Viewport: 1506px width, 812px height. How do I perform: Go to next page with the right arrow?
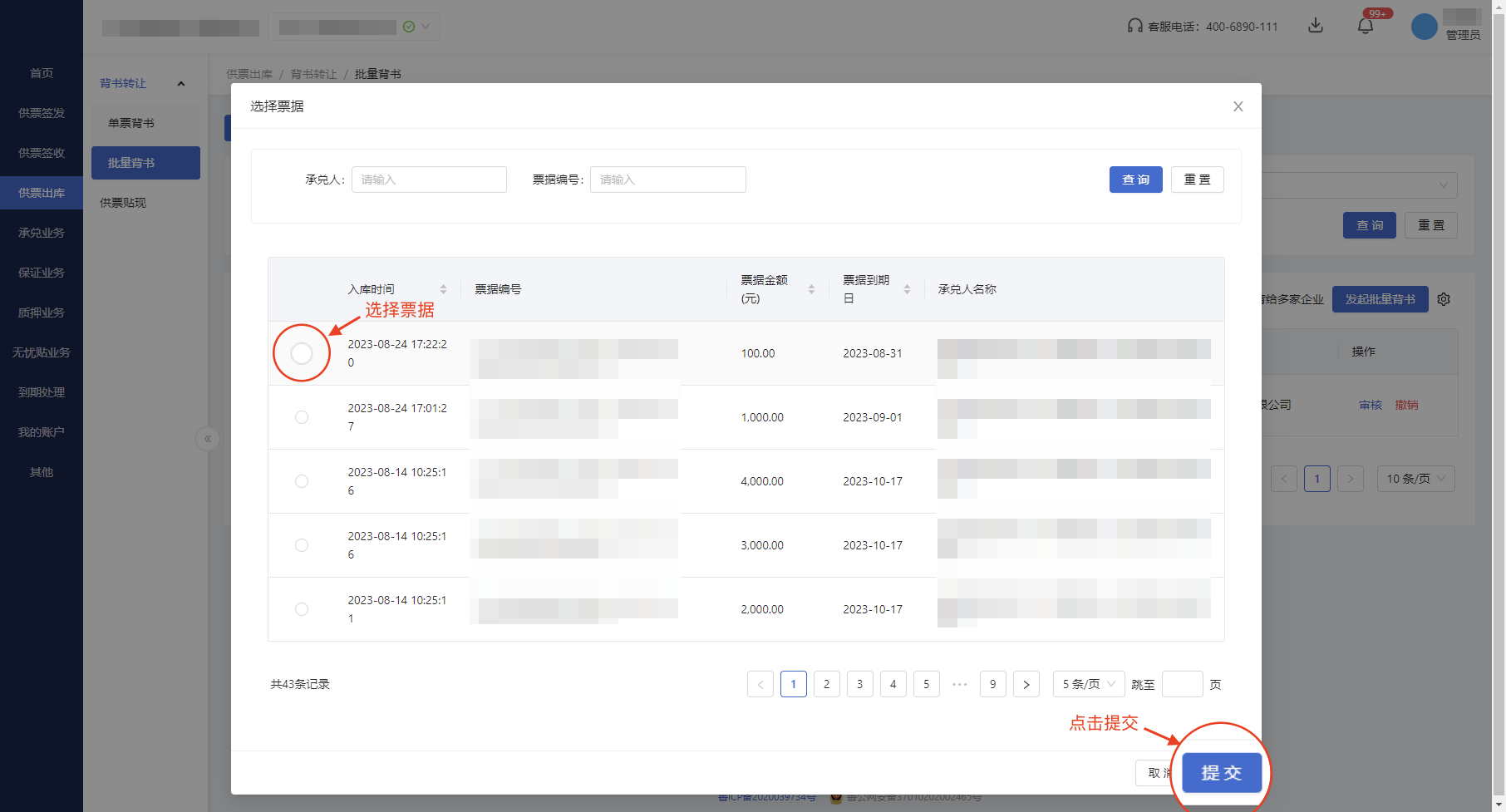[1026, 684]
